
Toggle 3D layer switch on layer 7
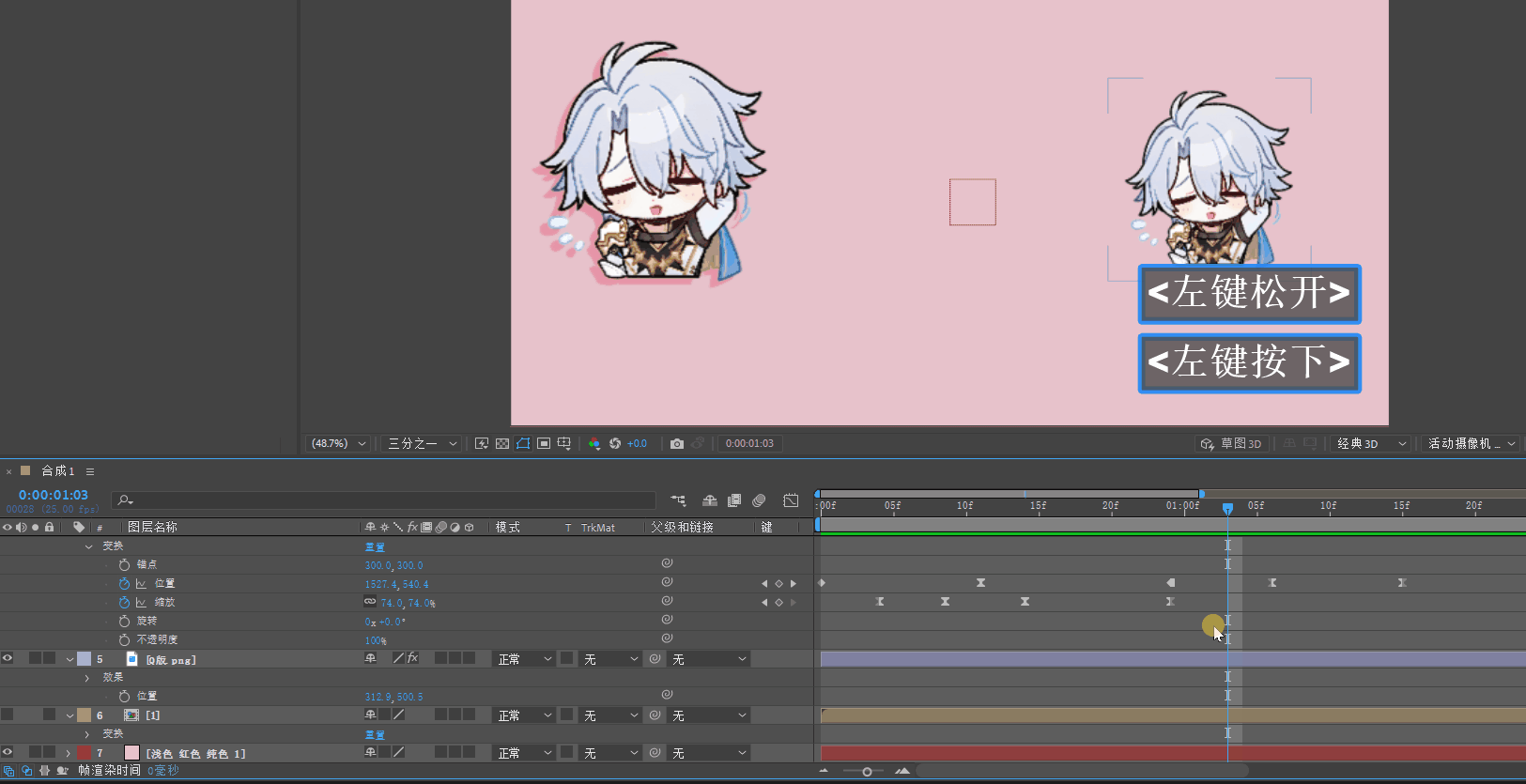tap(469, 752)
